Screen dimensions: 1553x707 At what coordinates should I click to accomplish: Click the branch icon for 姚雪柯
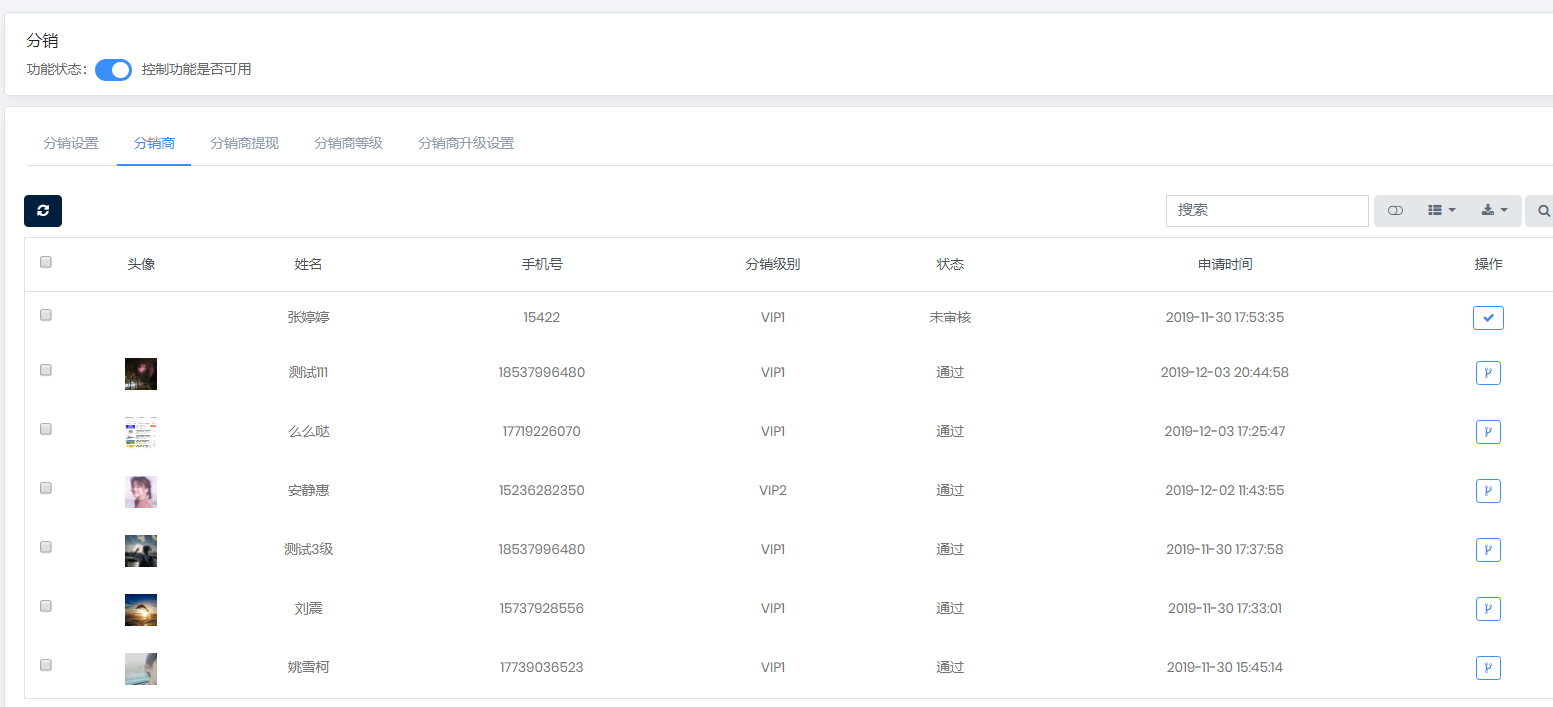coord(1488,668)
